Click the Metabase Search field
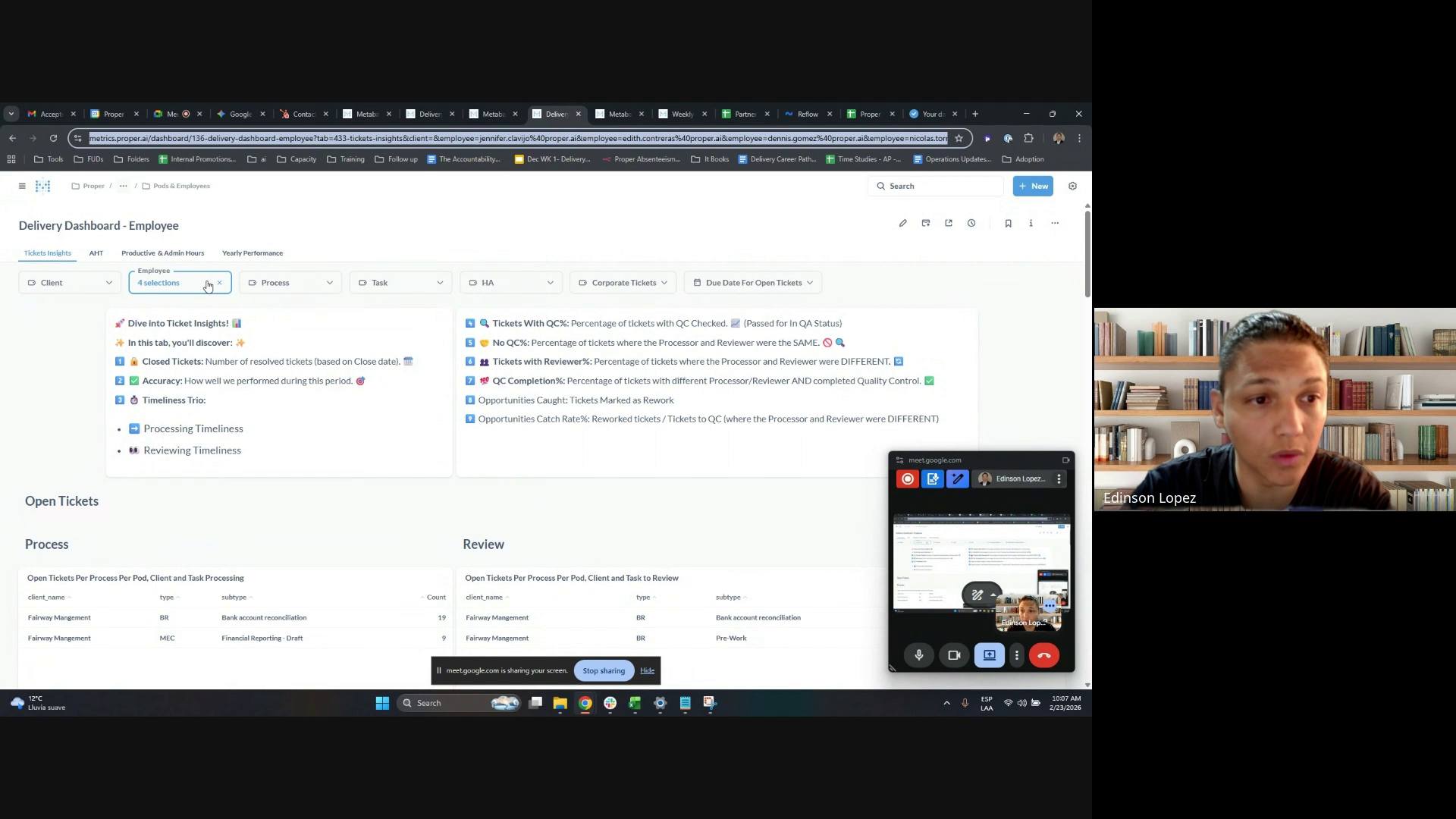This screenshot has height=819, width=1456. point(937,186)
